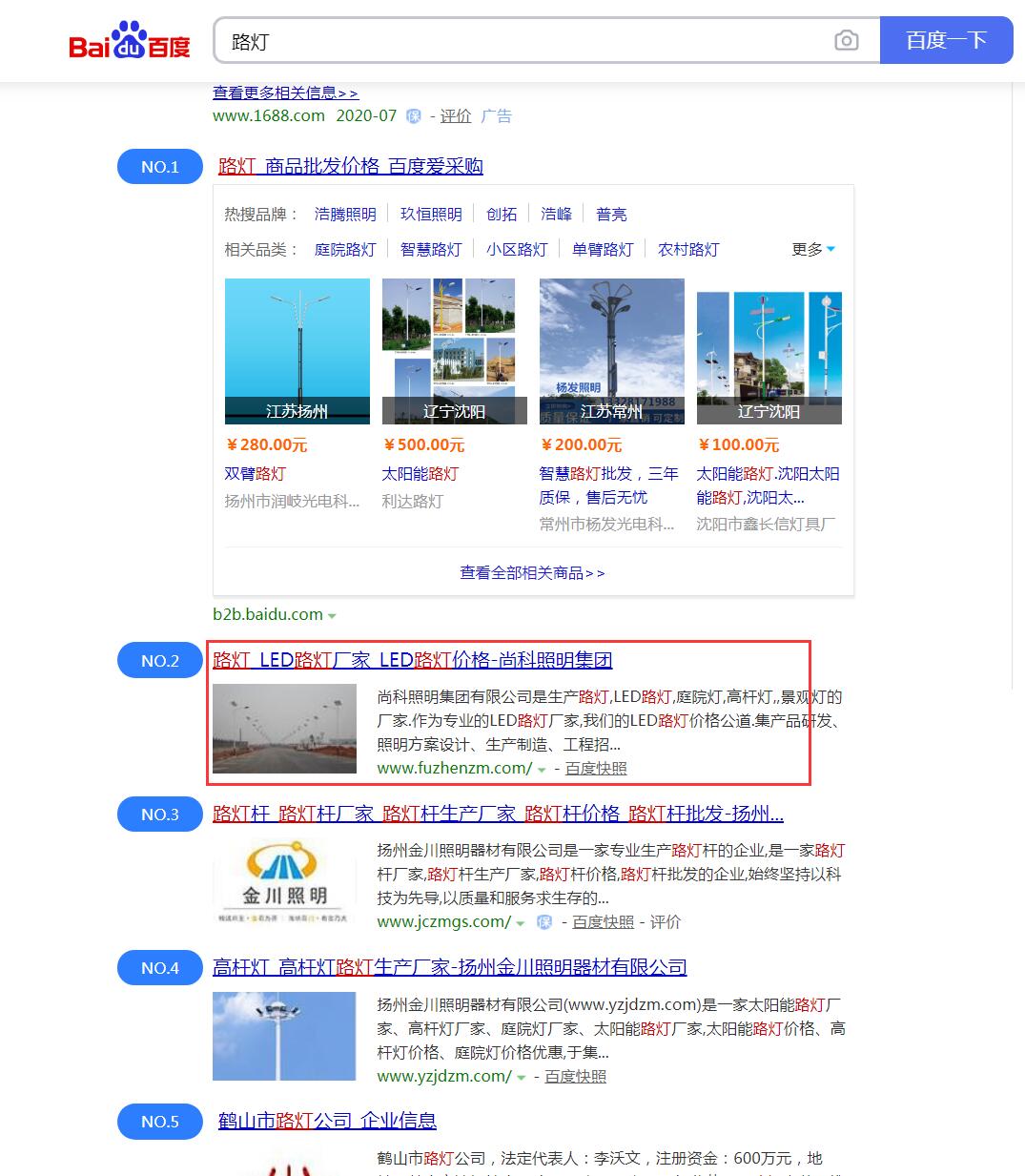This screenshot has width=1025, height=1176.
Task: Click seller 利达路灯
Action: click(x=413, y=502)
